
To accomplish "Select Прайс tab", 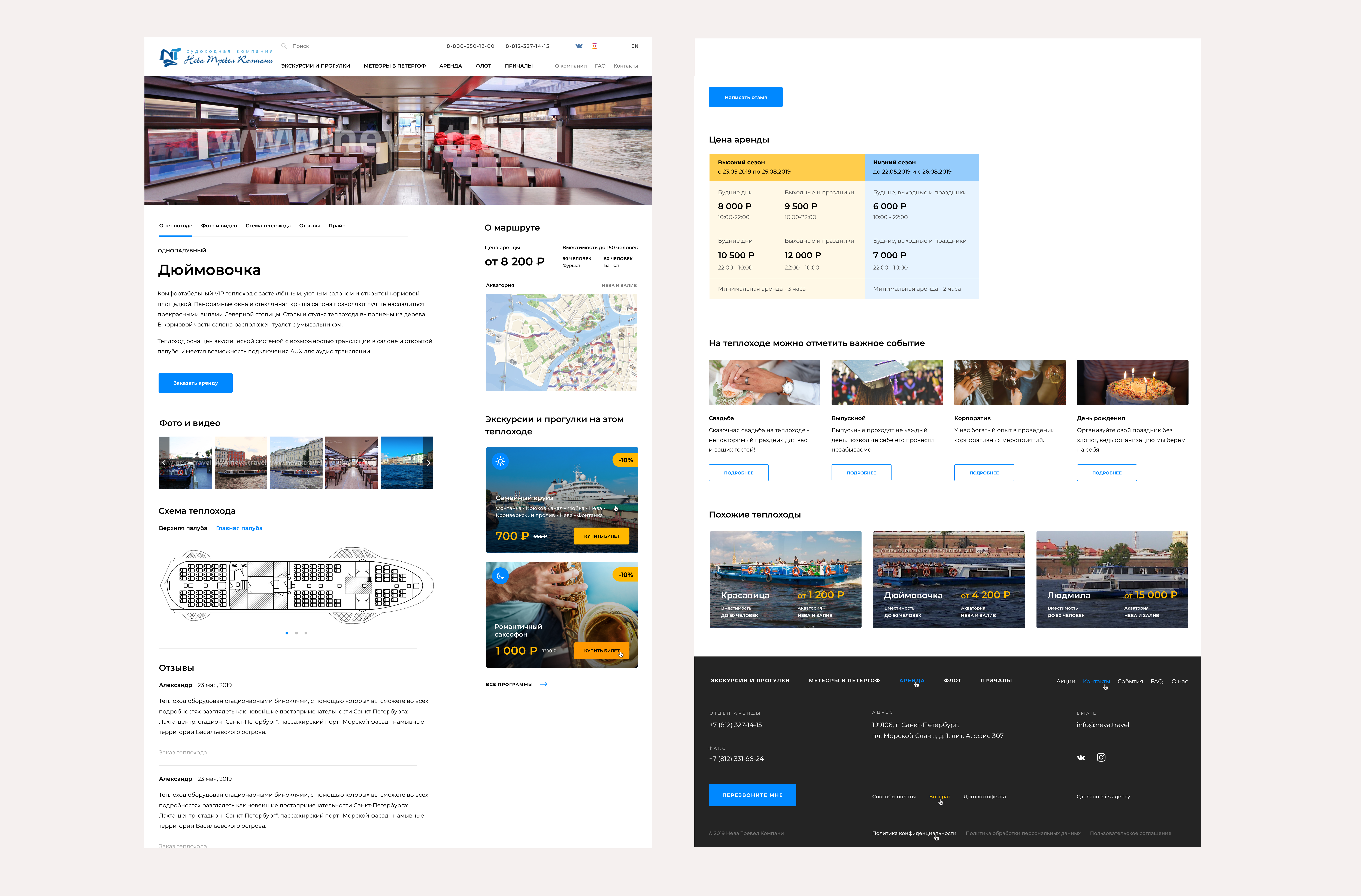I will click(337, 226).
